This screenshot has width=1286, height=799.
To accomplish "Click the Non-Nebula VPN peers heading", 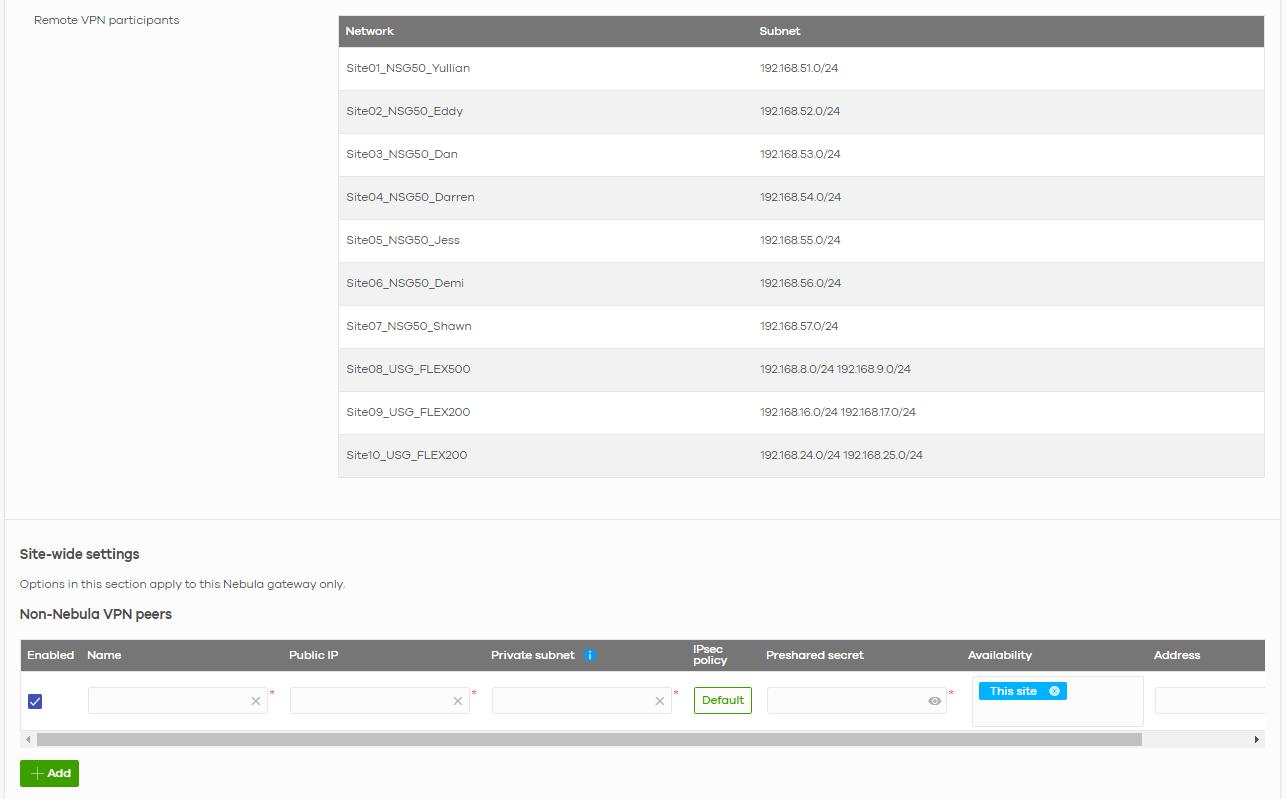I will (x=96, y=614).
